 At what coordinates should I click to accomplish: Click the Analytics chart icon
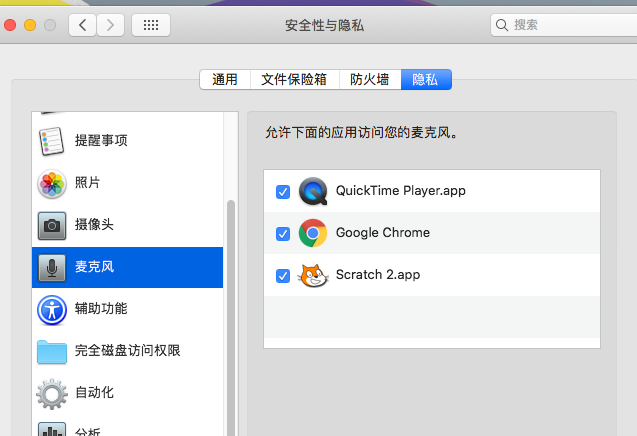pyautogui.click(x=52, y=429)
